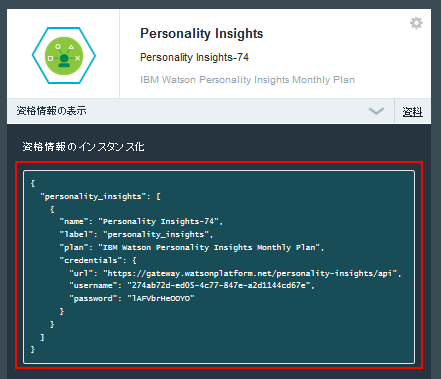Click the password value in JSON
This screenshot has height=379, width=441.
point(161,298)
